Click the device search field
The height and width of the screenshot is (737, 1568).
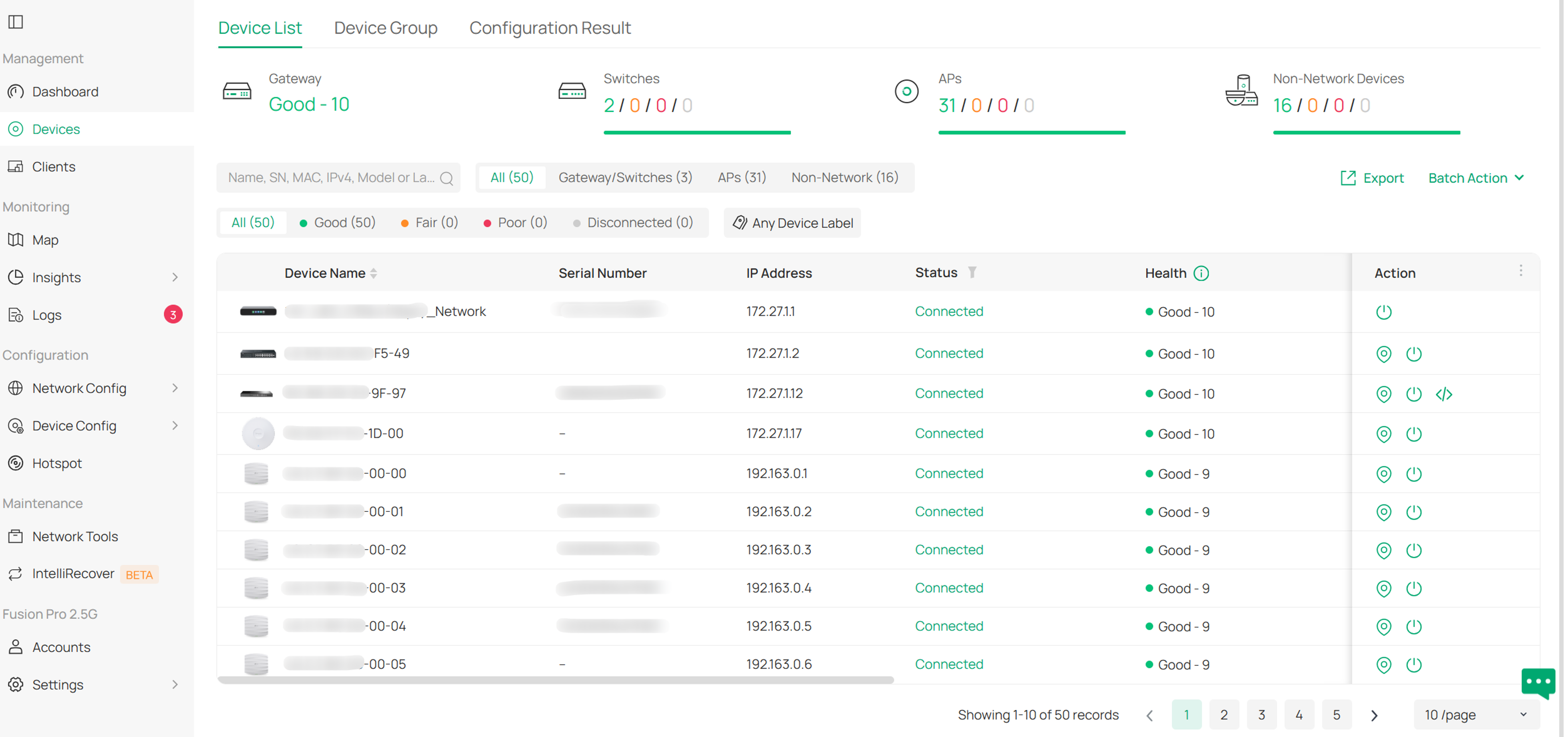[338, 178]
